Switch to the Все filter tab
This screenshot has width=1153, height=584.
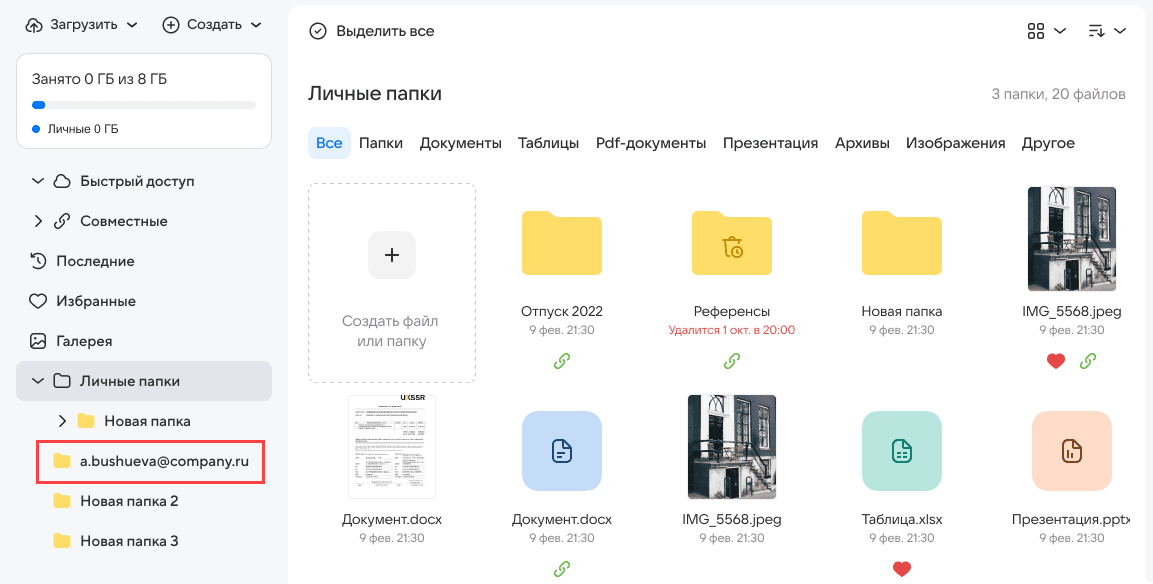click(x=329, y=143)
